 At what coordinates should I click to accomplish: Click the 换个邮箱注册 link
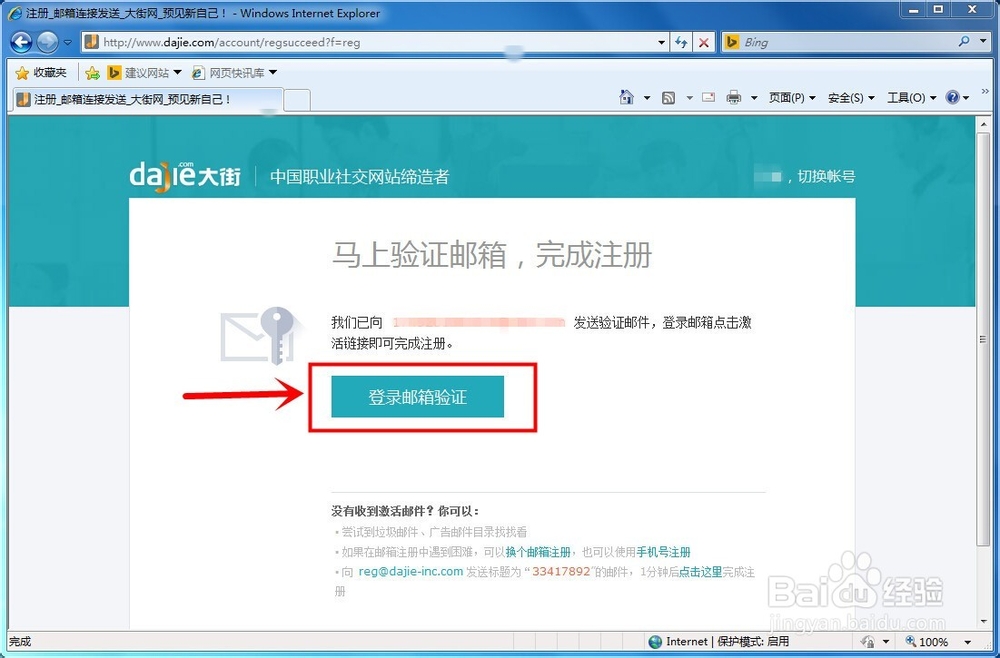(x=538, y=552)
